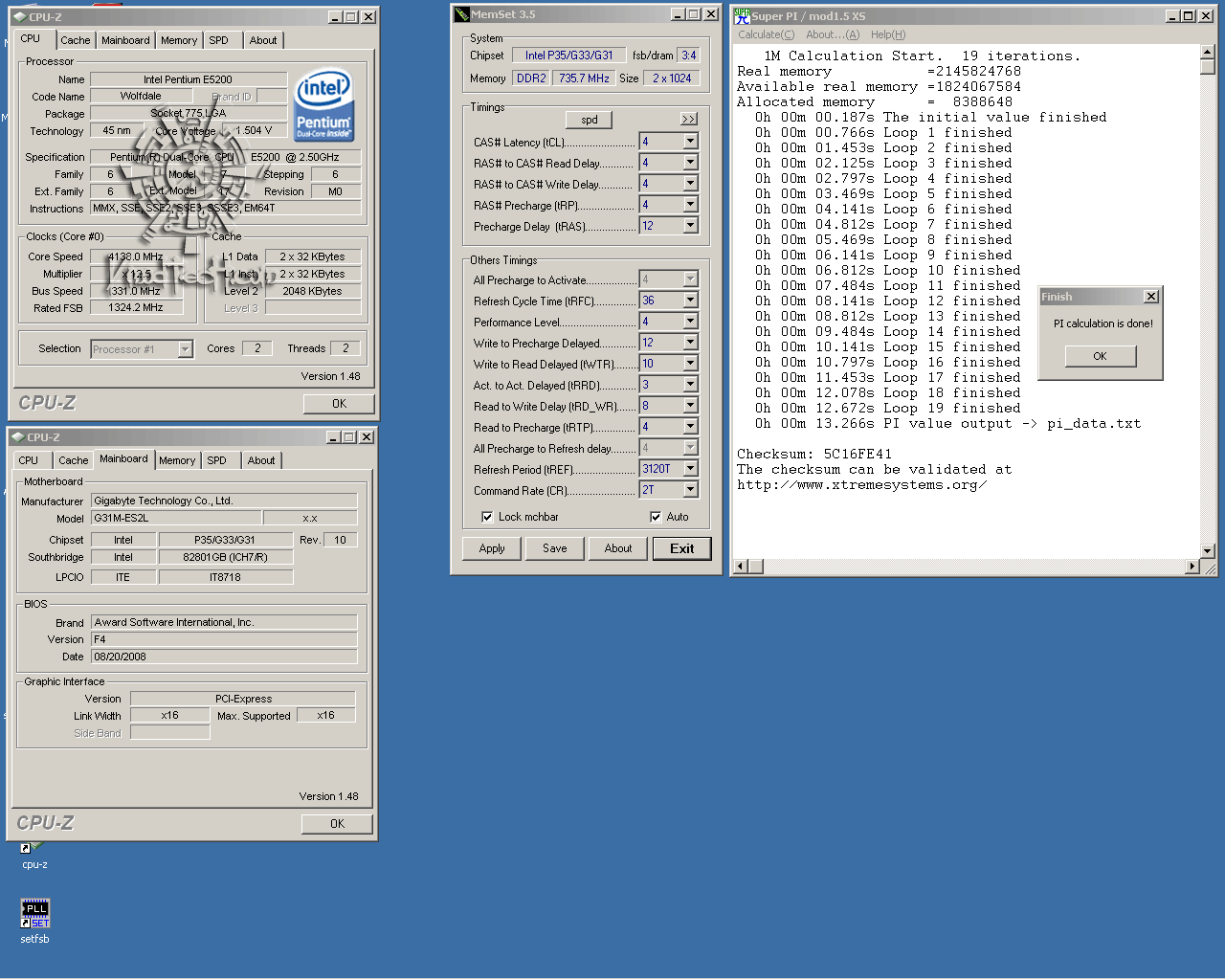1225x980 pixels.
Task: Click the spd button in MemSet Timings
Action: (590, 120)
